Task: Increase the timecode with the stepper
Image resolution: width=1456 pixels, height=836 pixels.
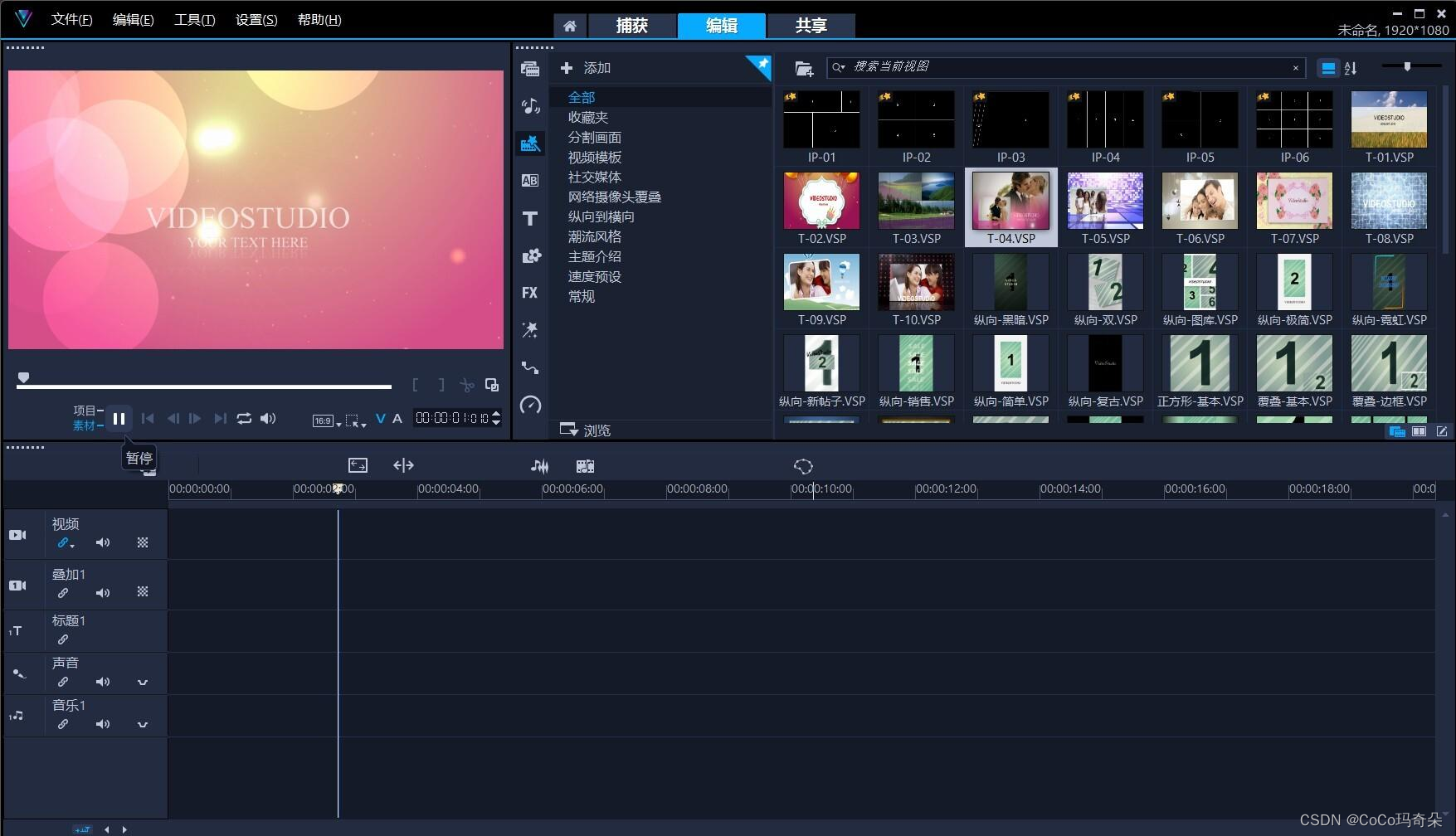Action: 496,414
